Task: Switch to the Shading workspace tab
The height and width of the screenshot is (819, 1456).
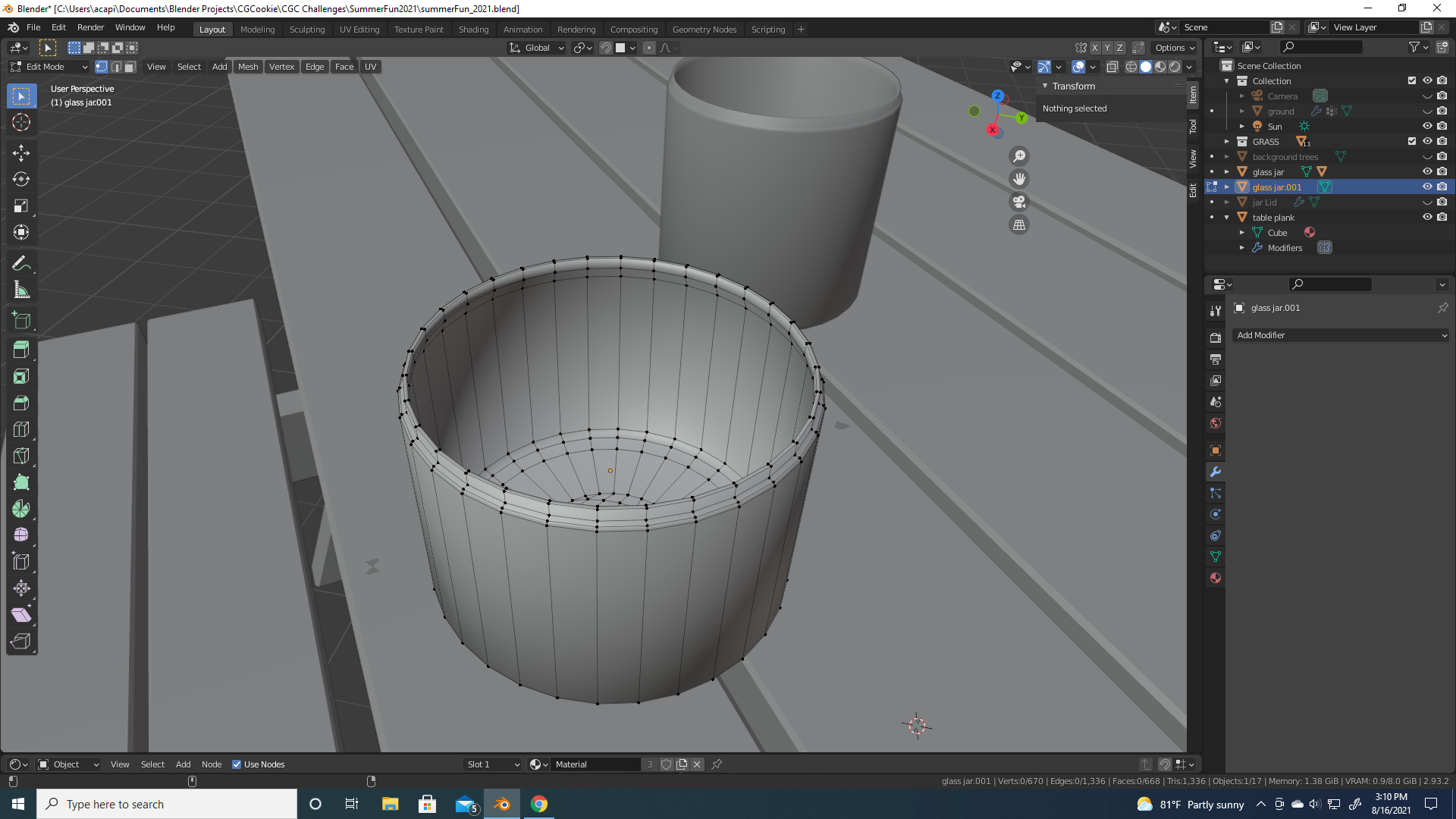Action: point(473,29)
